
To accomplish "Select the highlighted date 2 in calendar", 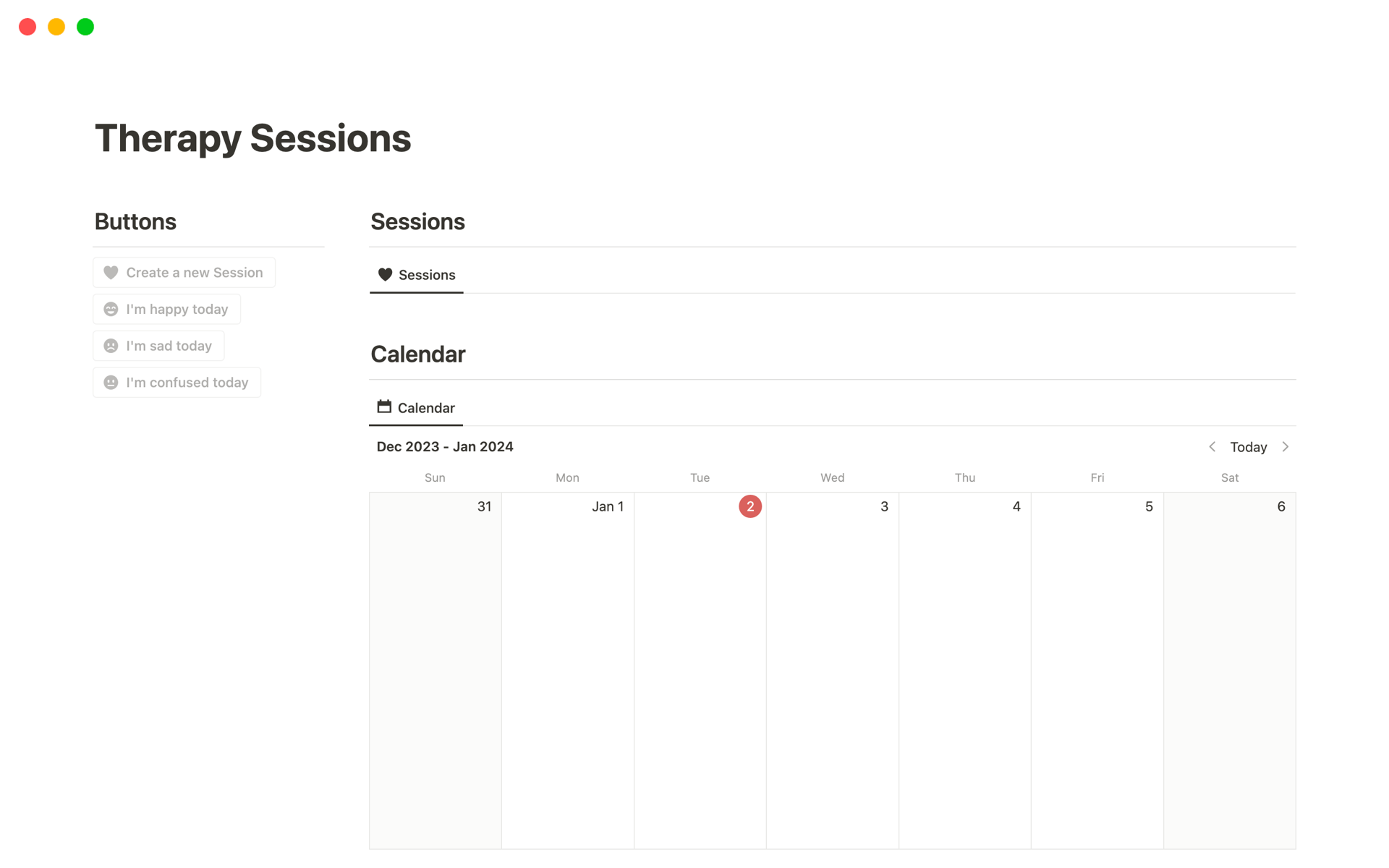I will [x=749, y=506].
